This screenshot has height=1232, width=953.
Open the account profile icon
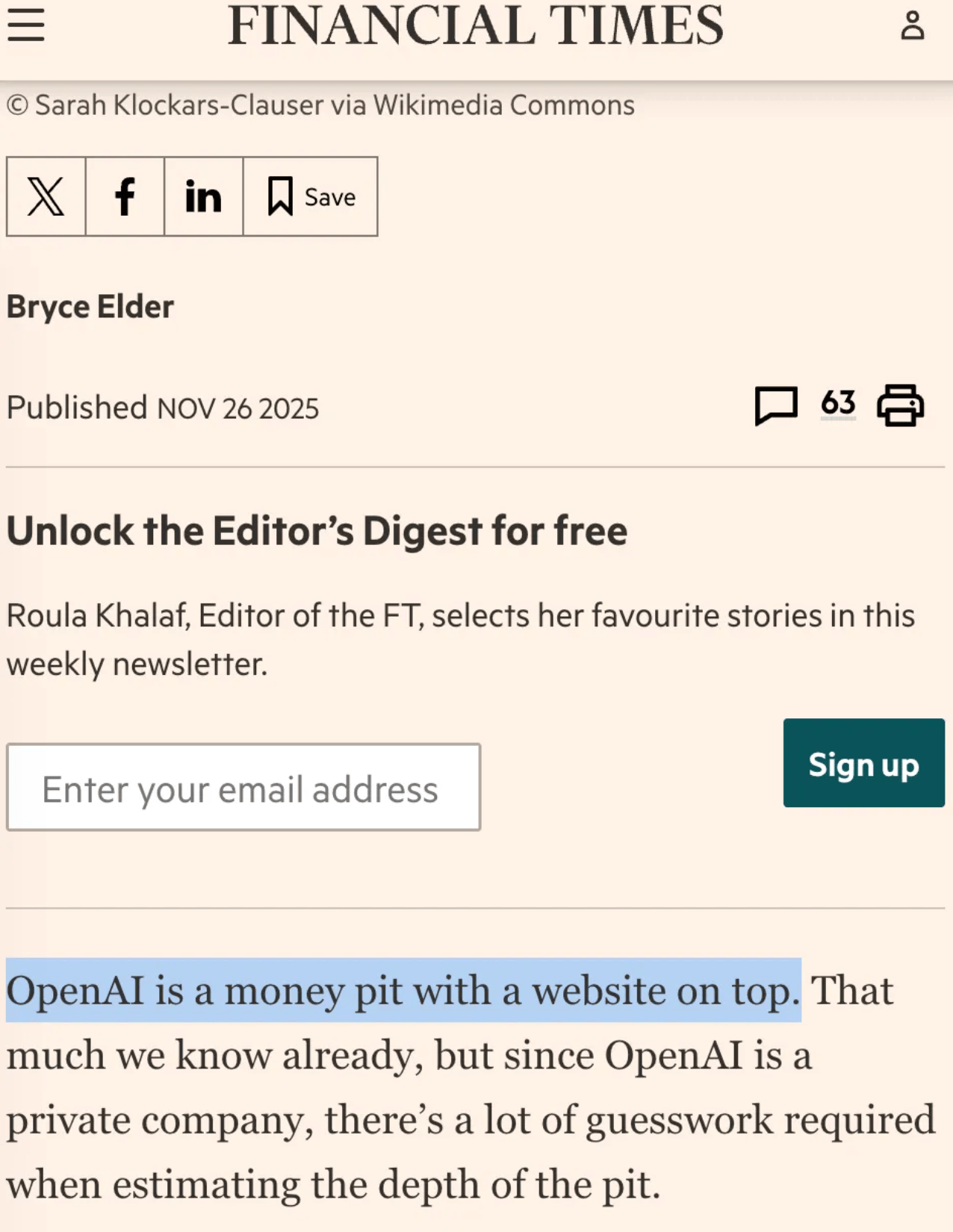912,25
